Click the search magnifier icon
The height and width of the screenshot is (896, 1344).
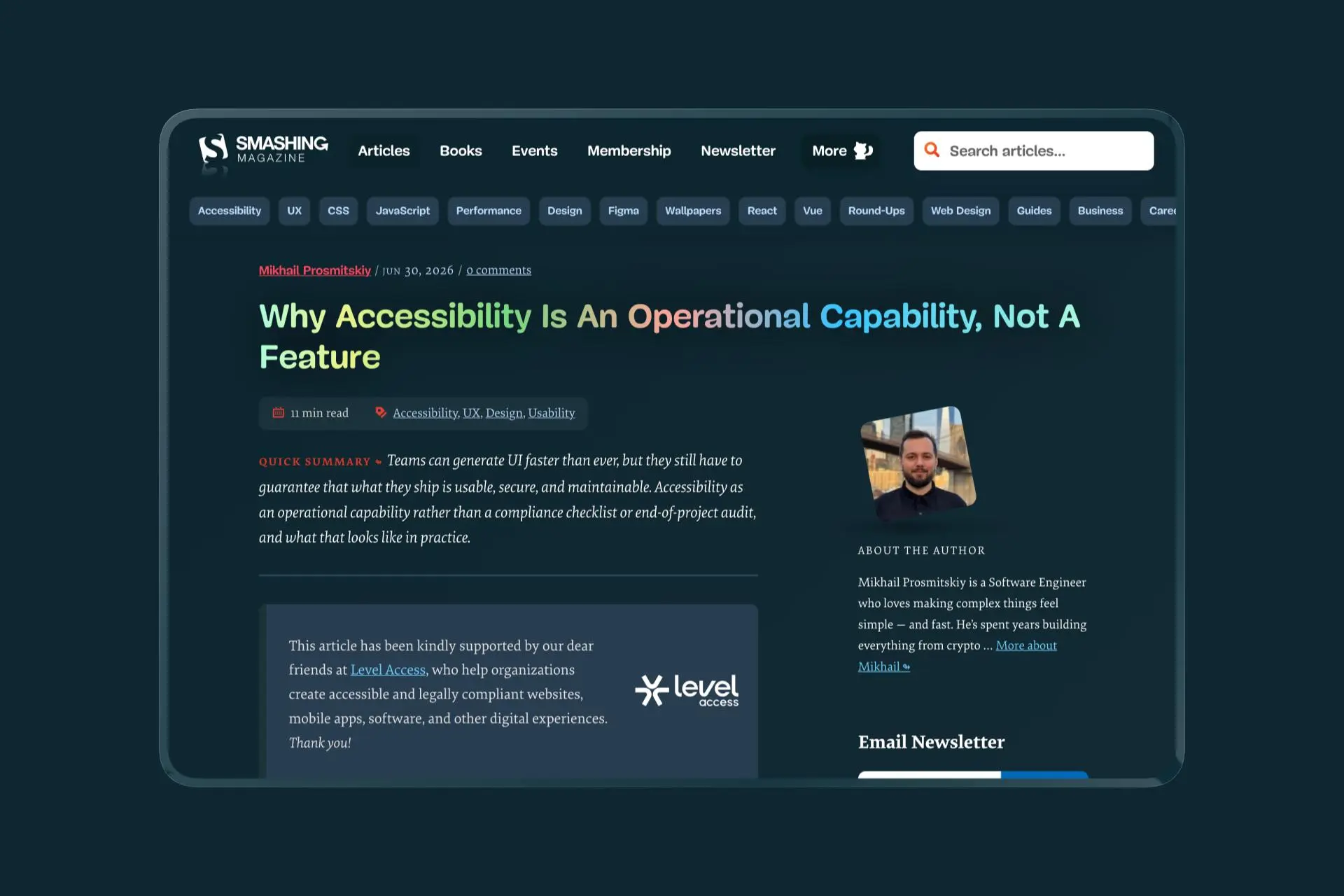(932, 150)
